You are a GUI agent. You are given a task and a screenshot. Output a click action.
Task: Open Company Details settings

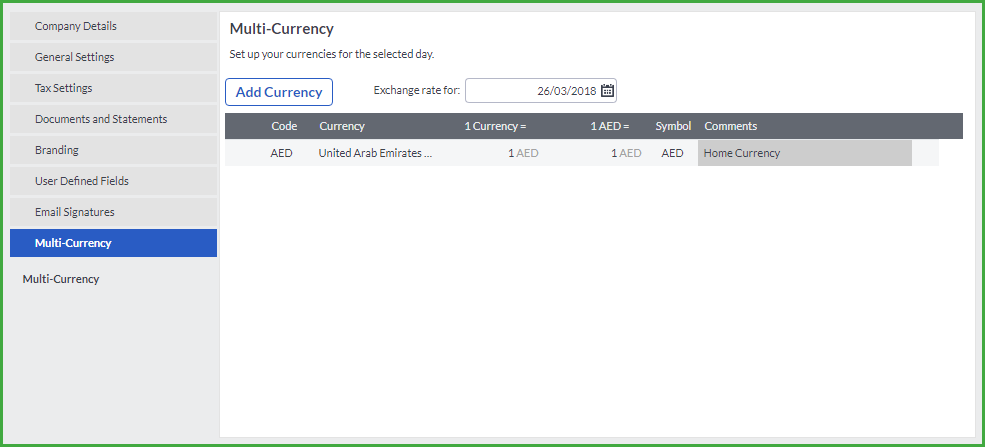pyautogui.click(x=114, y=26)
